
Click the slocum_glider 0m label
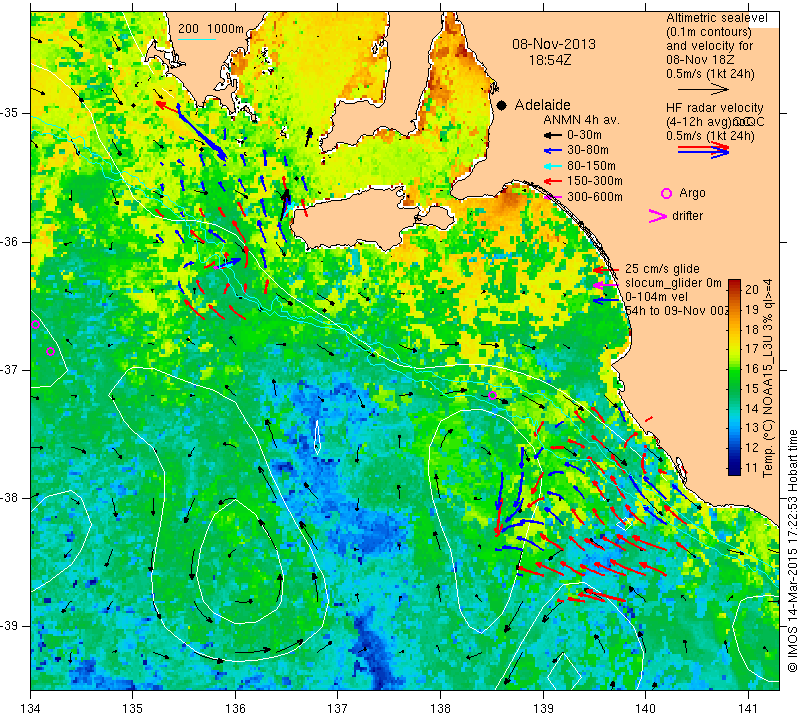coord(673,283)
